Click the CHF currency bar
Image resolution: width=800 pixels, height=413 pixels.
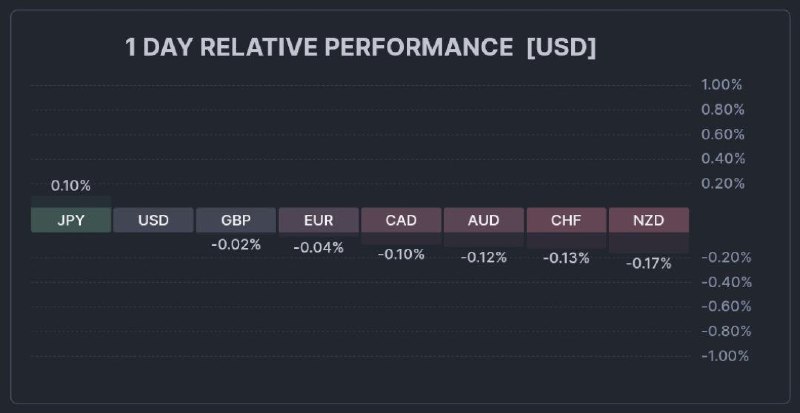pyautogui.click(x=566, y=220)
